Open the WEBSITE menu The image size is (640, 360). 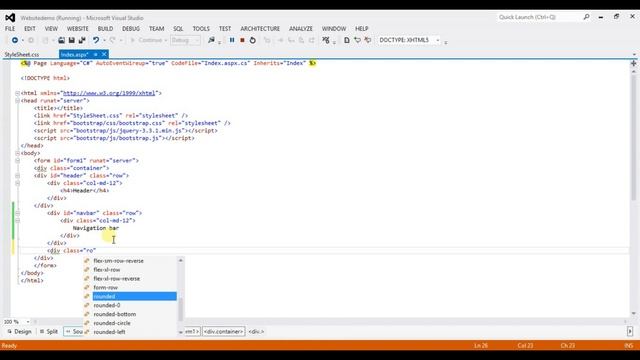coord(78,29)
